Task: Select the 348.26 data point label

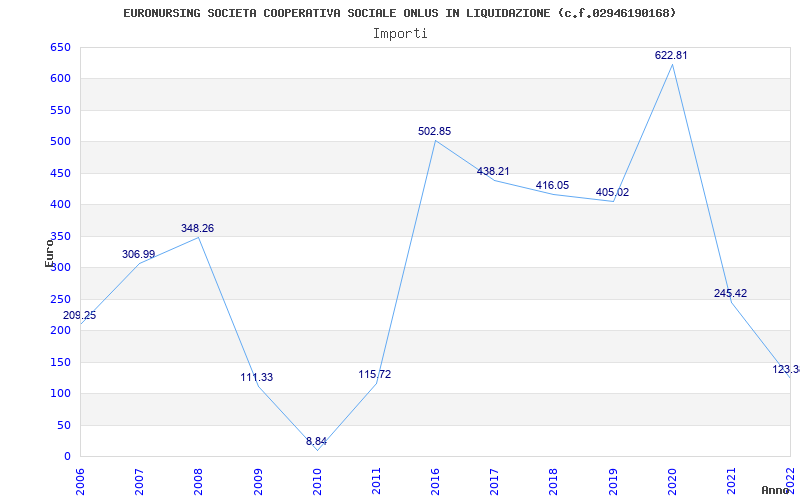Action: (x=197, y=228)
